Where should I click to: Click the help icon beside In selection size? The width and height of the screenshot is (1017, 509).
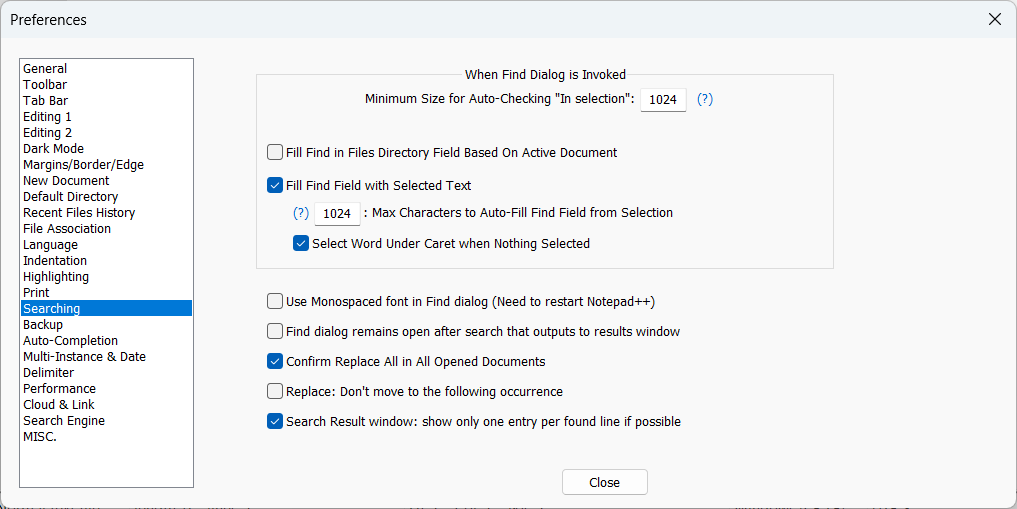click(705, 99)
